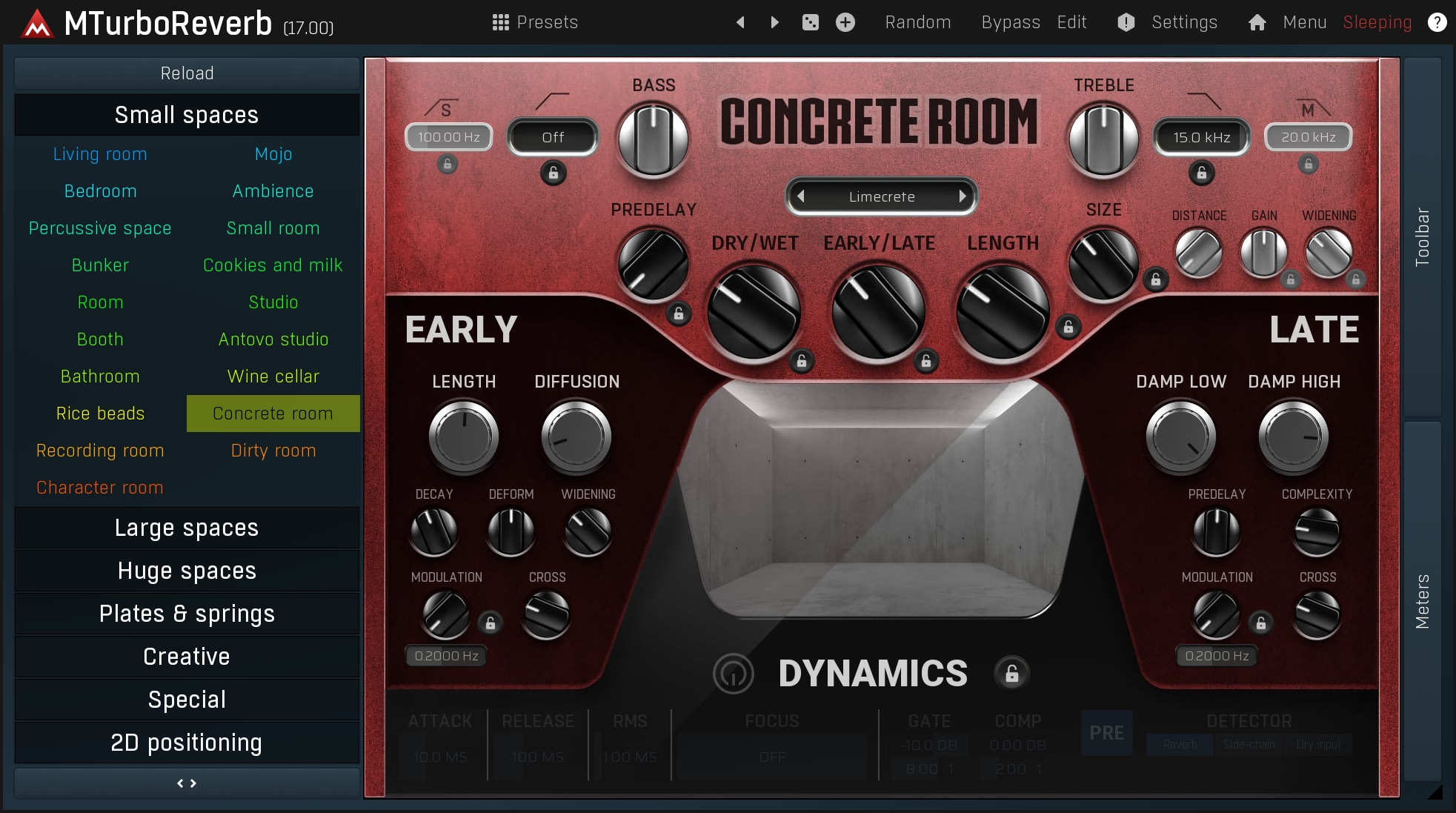Expand the Large spaces category
Viewport: 1456px width, 813px height.
187,528
